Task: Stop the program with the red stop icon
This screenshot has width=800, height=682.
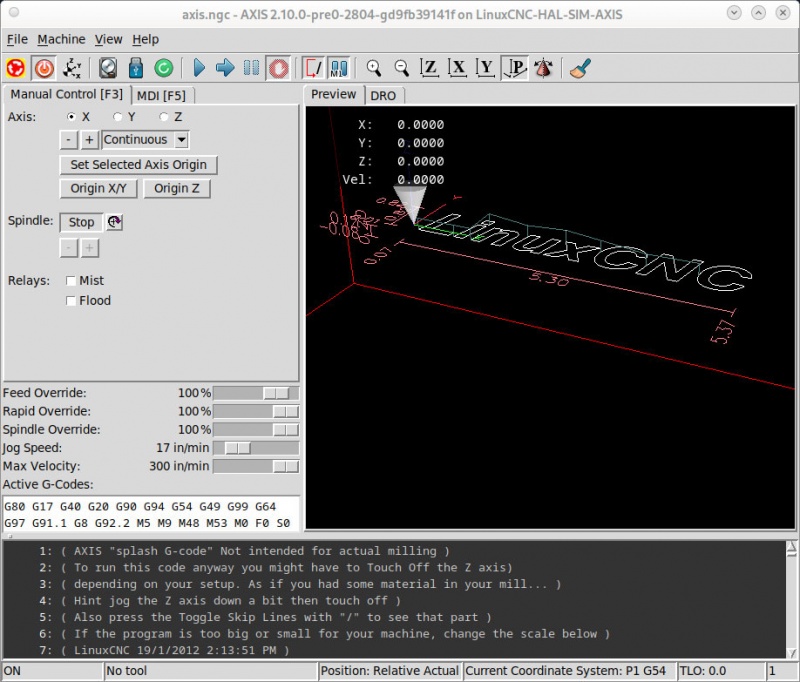Action: click(x=279, y=68)
